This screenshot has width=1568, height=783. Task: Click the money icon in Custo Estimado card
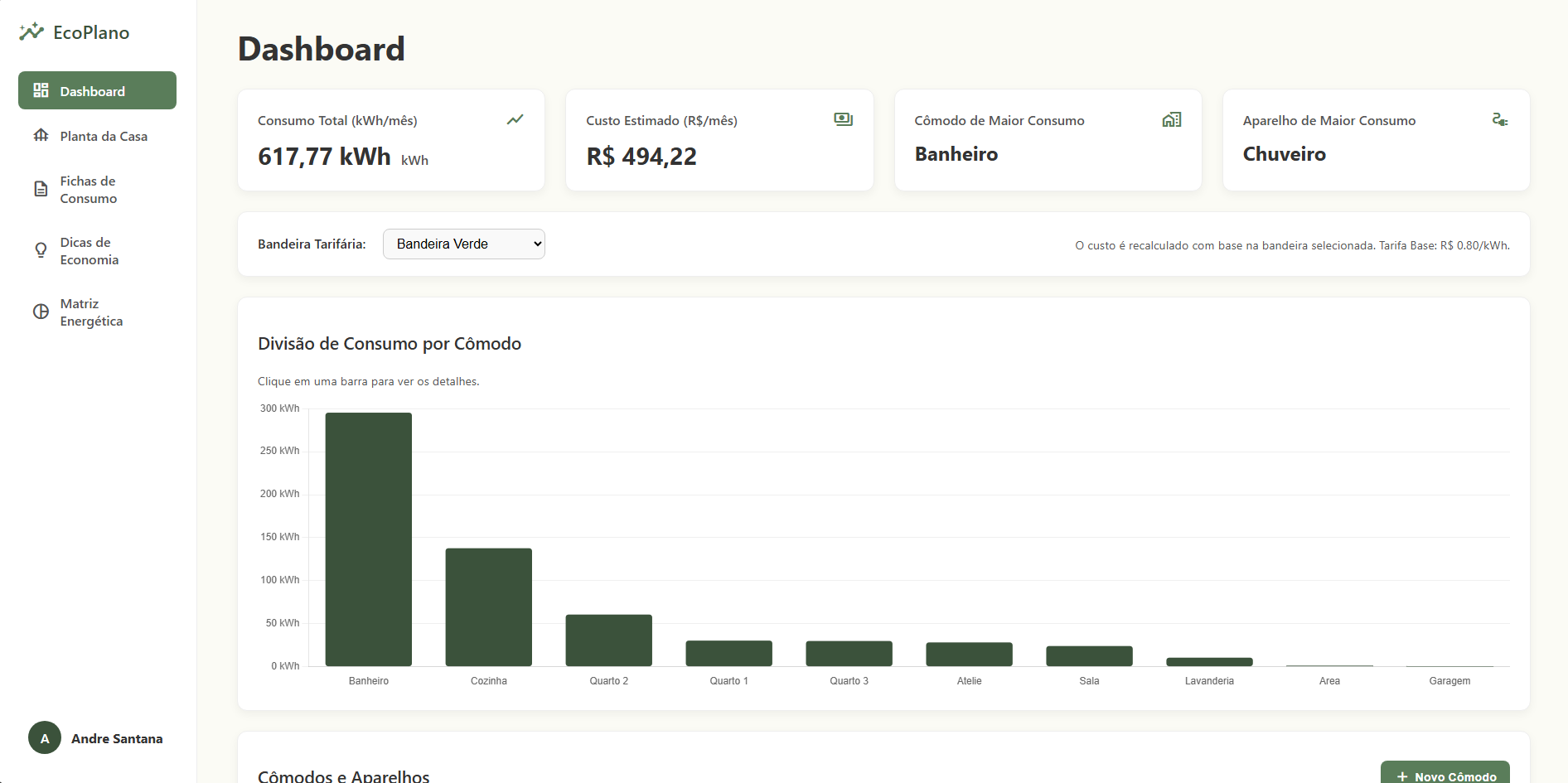pos(844,119)
